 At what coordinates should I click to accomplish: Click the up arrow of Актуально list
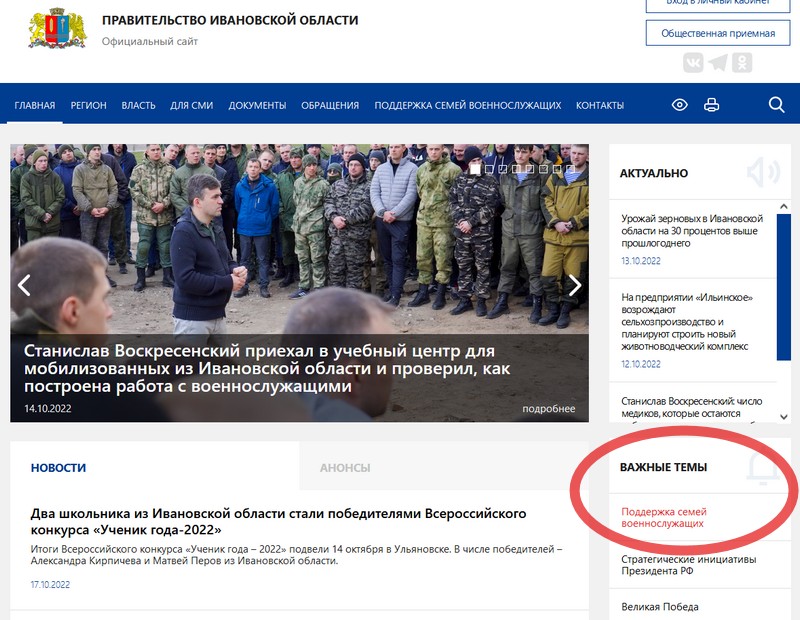tap(784, 206)
